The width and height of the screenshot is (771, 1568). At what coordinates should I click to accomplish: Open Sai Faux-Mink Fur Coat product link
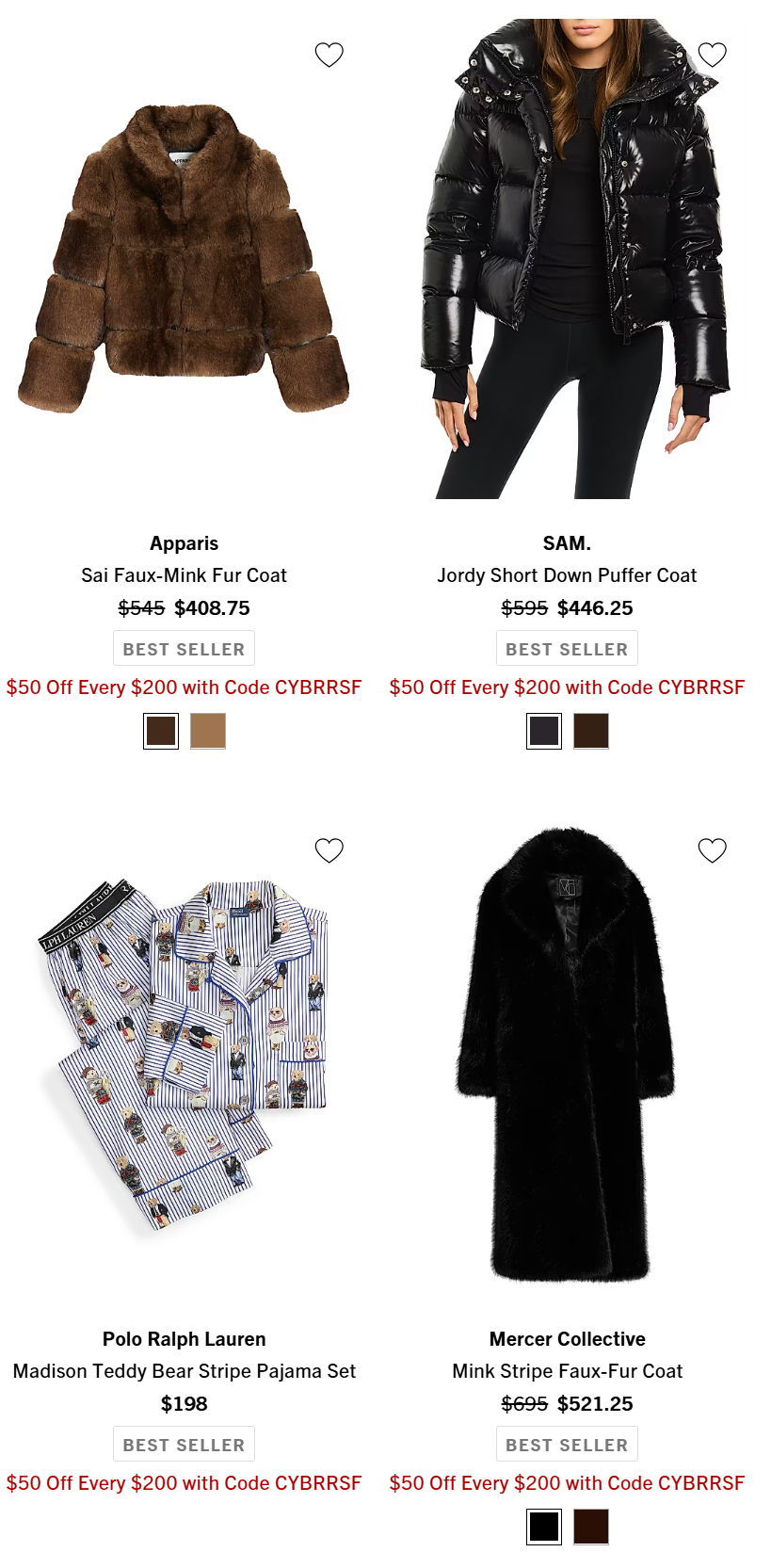coord(184,575)
